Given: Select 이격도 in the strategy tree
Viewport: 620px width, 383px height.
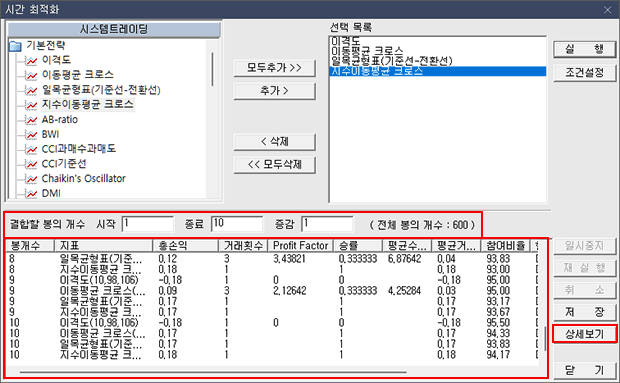Looking at the screenshot, I should click(x=56, y=60).
